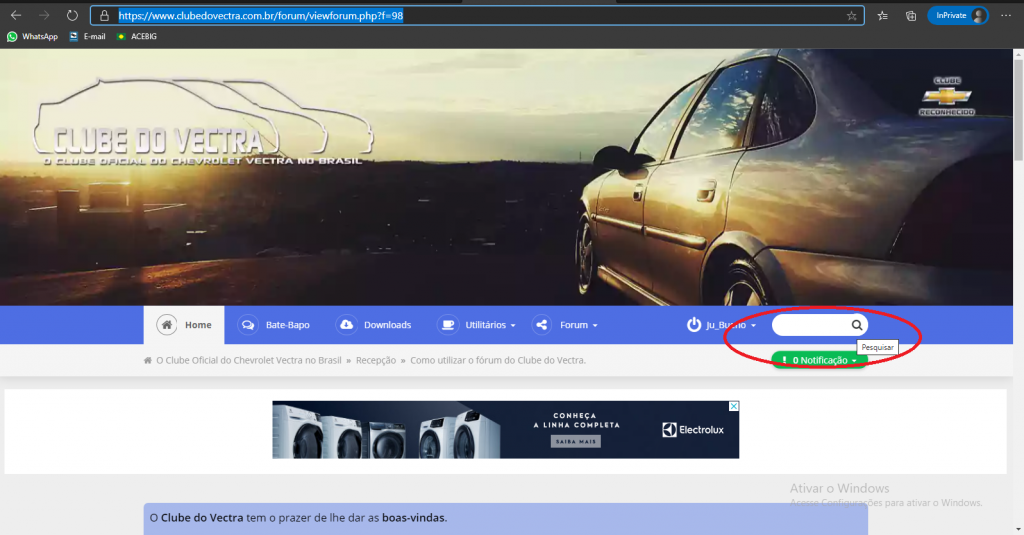The width and height of the screenshot is (1024, 535).
Task: Click the Pesquisar magnifier search icon
Action: [x=857, y=325]
